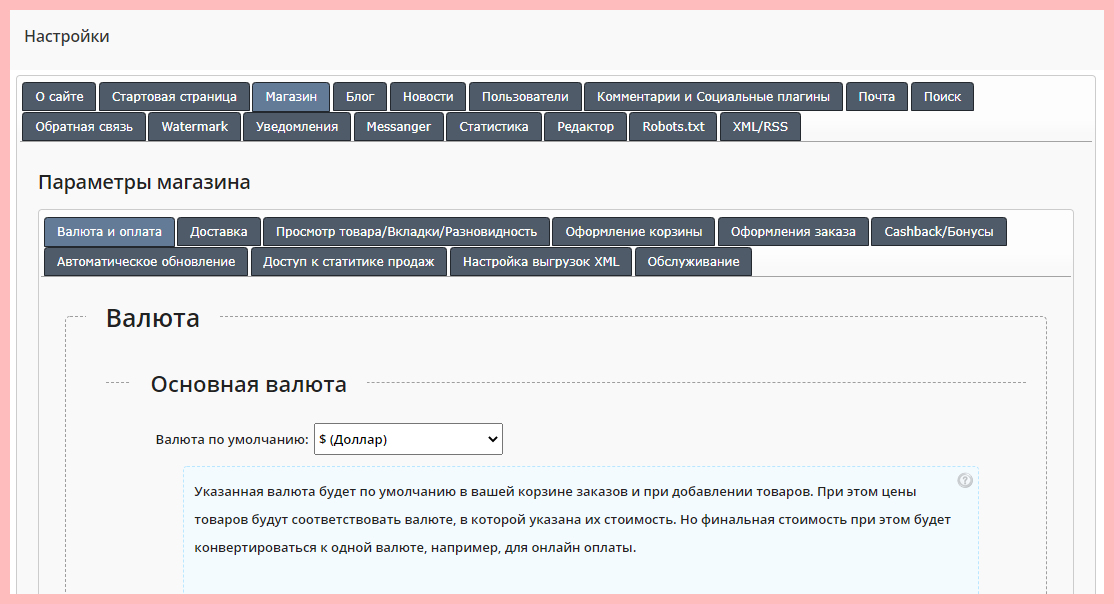Go to the Новости tab

coord(428,97)
